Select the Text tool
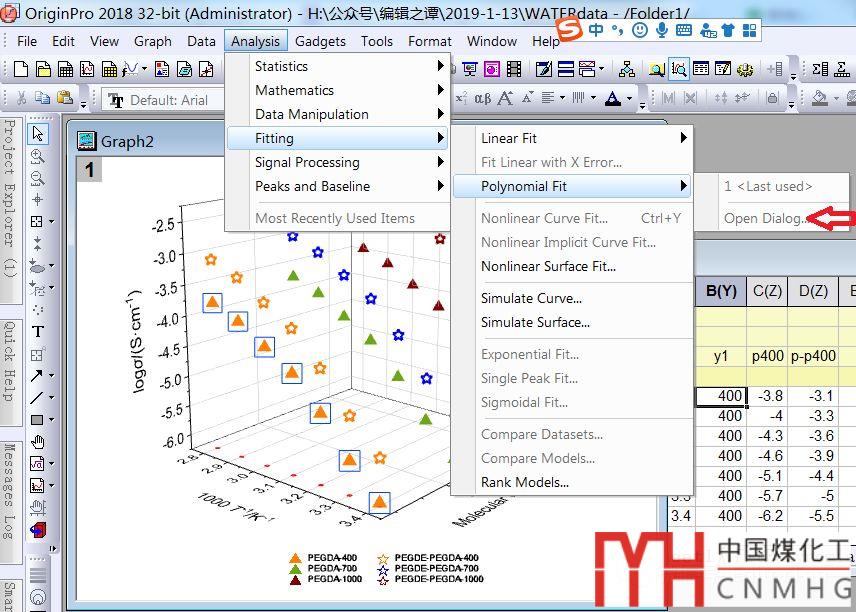Image resolution: width=856 pixels, height=612 pixels. pos(38,331)
